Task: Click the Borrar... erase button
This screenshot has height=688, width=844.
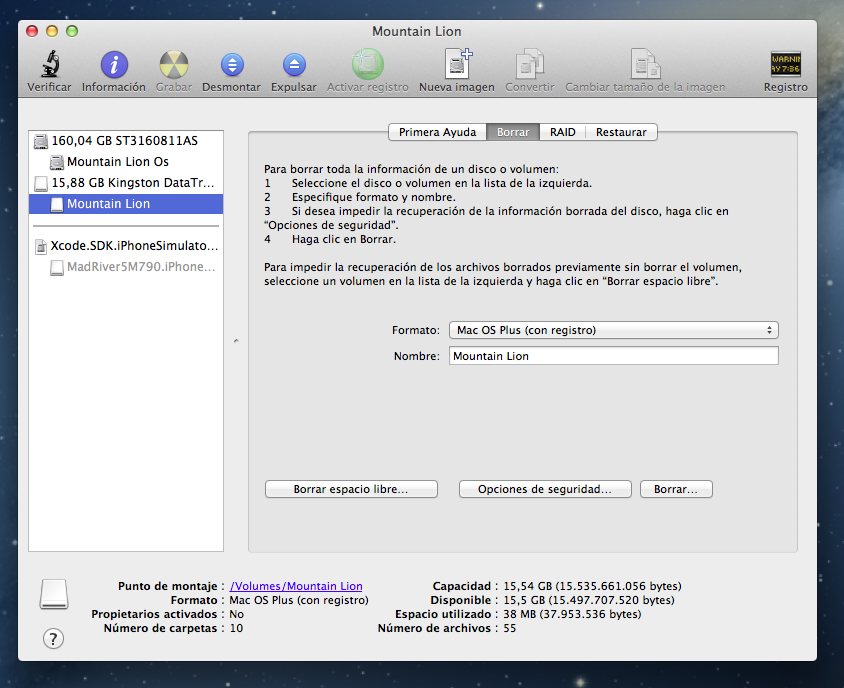Action: (x=676, y=489)
